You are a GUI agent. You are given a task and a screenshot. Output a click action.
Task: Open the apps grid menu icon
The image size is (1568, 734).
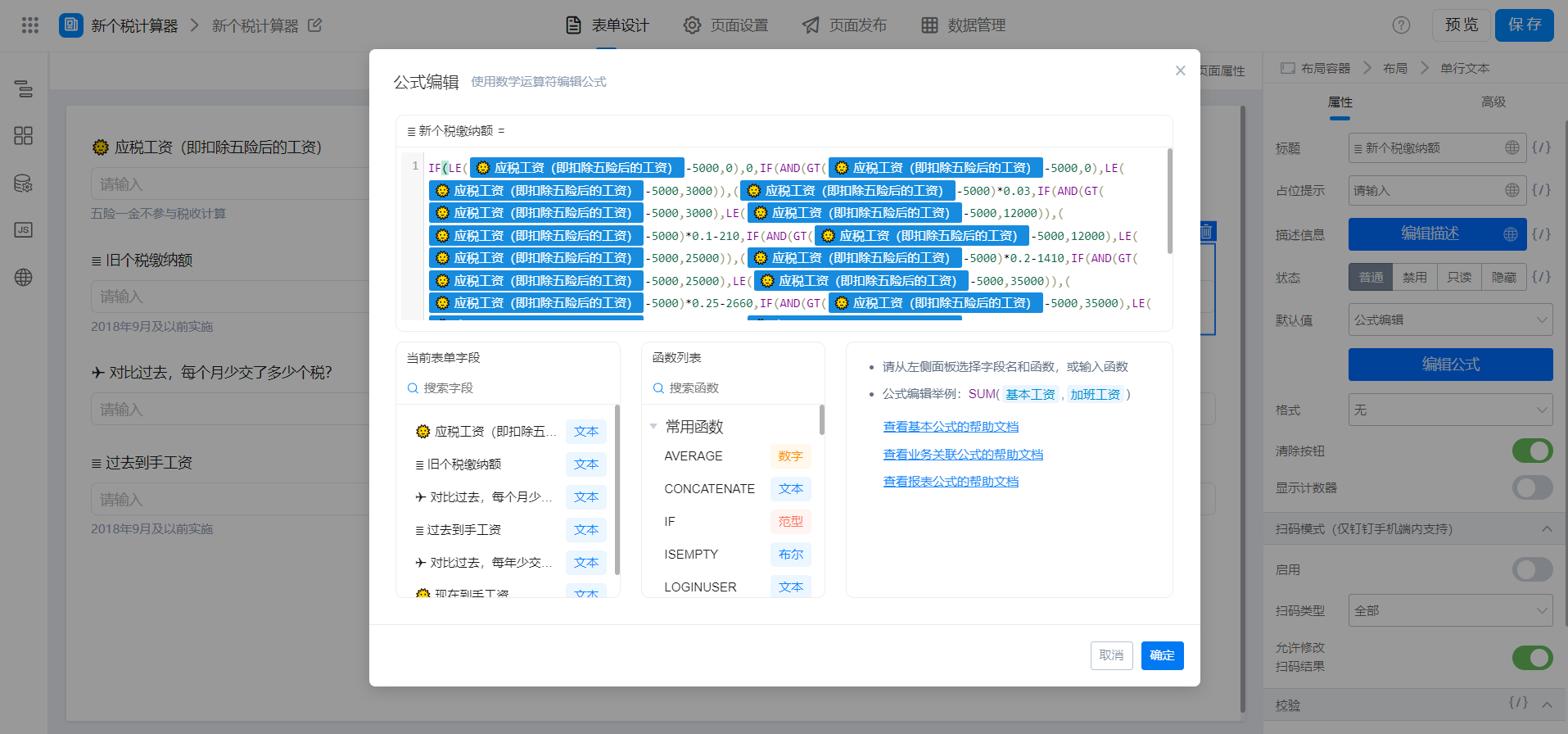(30, 25)
